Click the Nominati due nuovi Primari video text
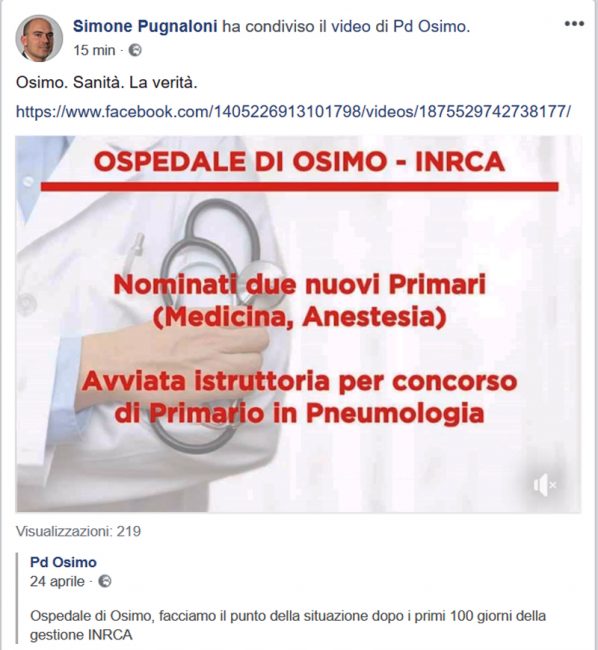Screen dimensions: 598x650 click(x=300, y=285)
